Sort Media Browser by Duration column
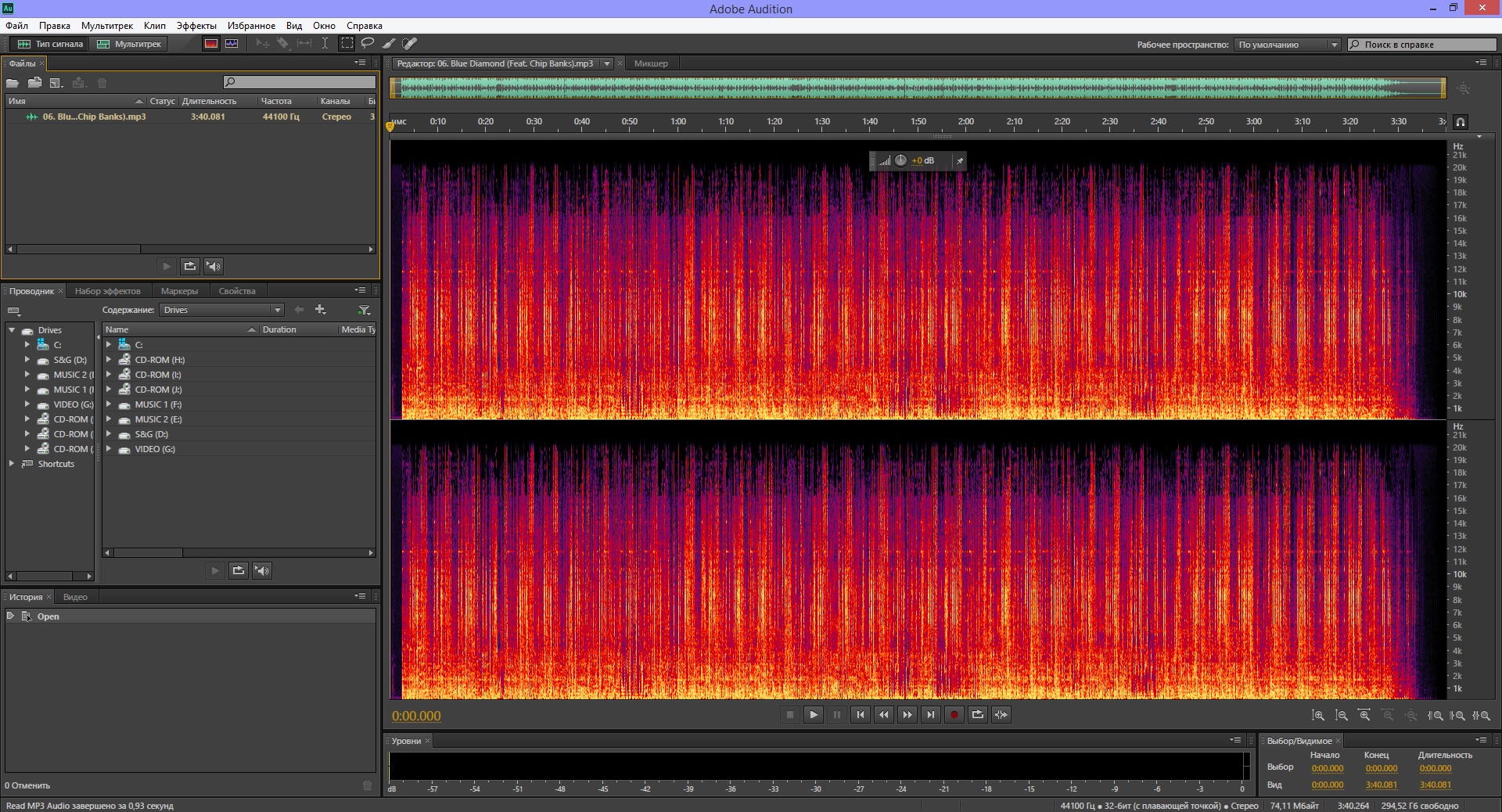 [x=298, y=329]
